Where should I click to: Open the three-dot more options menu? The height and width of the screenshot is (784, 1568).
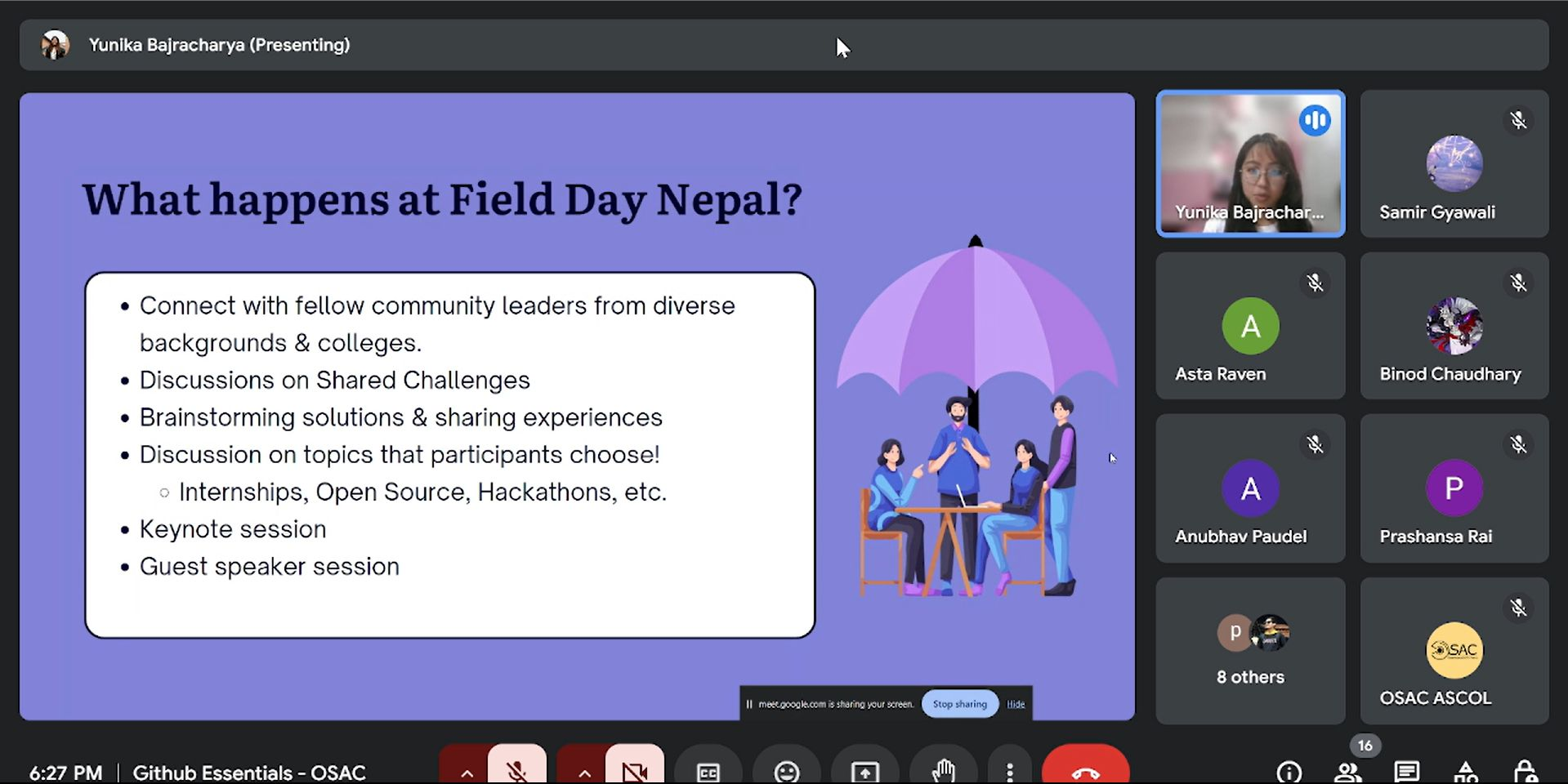coord(1010,770)
